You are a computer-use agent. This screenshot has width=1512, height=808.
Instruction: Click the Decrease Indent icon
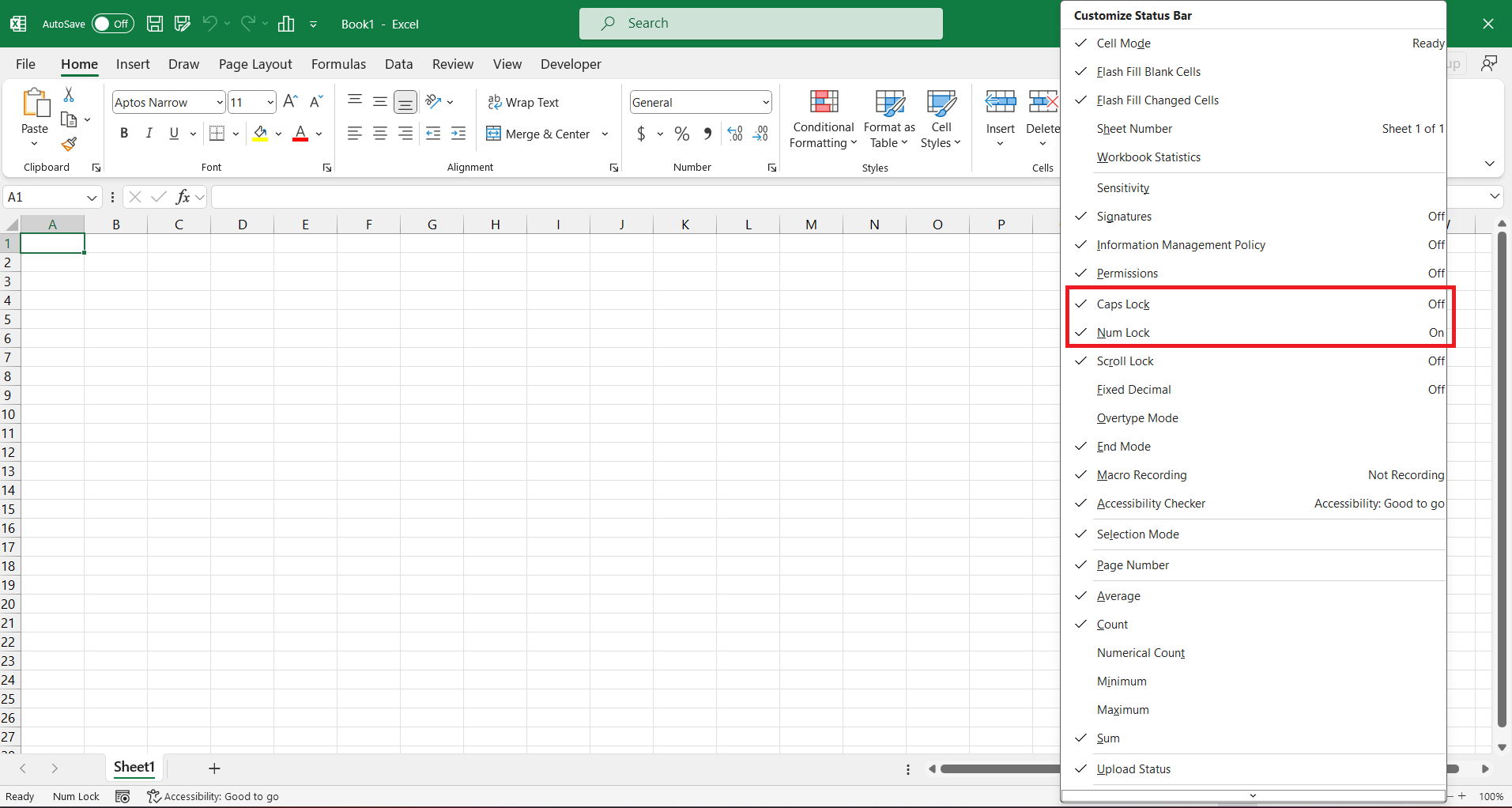[x=433, y=134]
